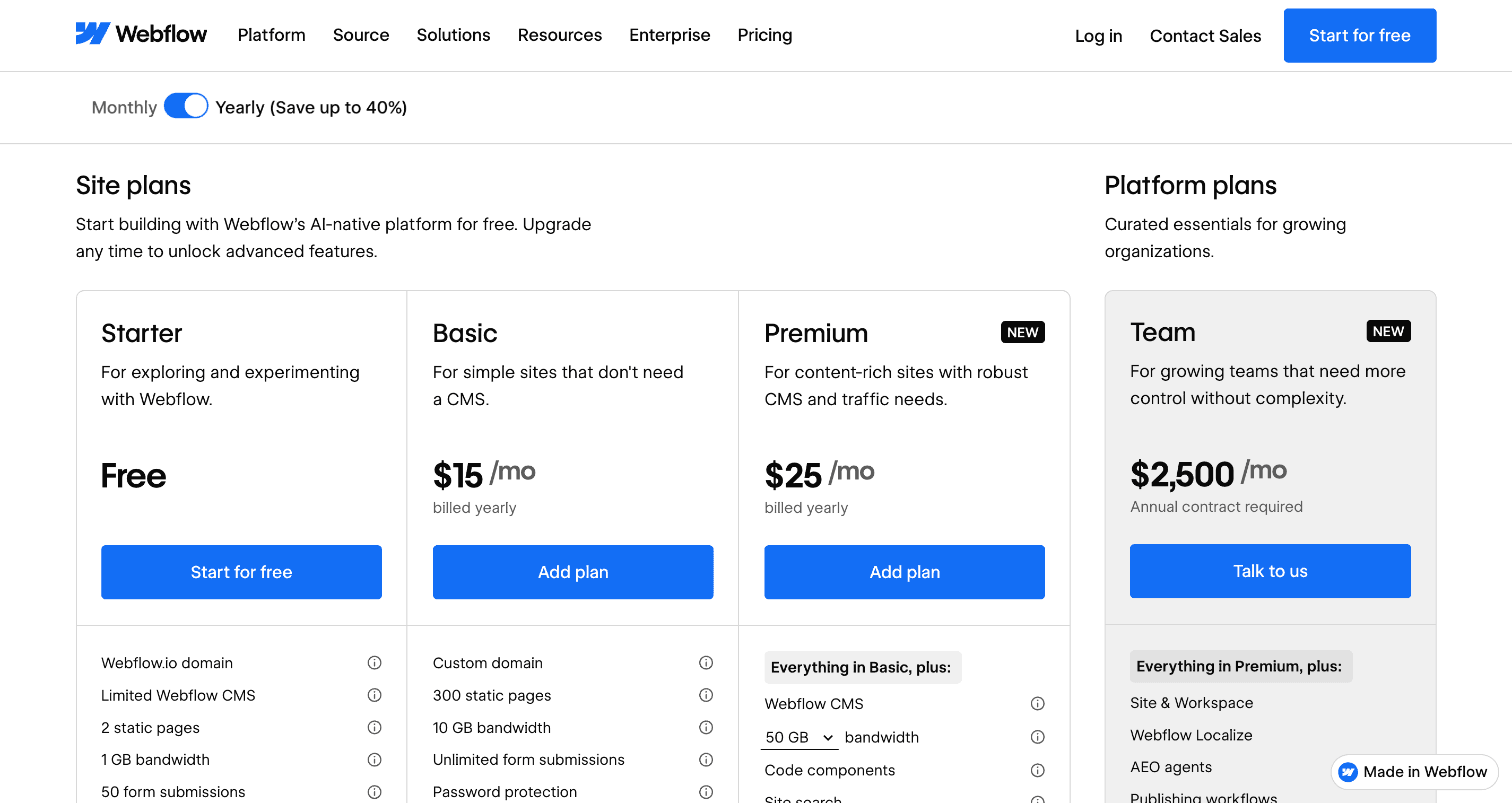Click Talk to us for Team plan
1512x803 pixels.
click(1270, 571)
